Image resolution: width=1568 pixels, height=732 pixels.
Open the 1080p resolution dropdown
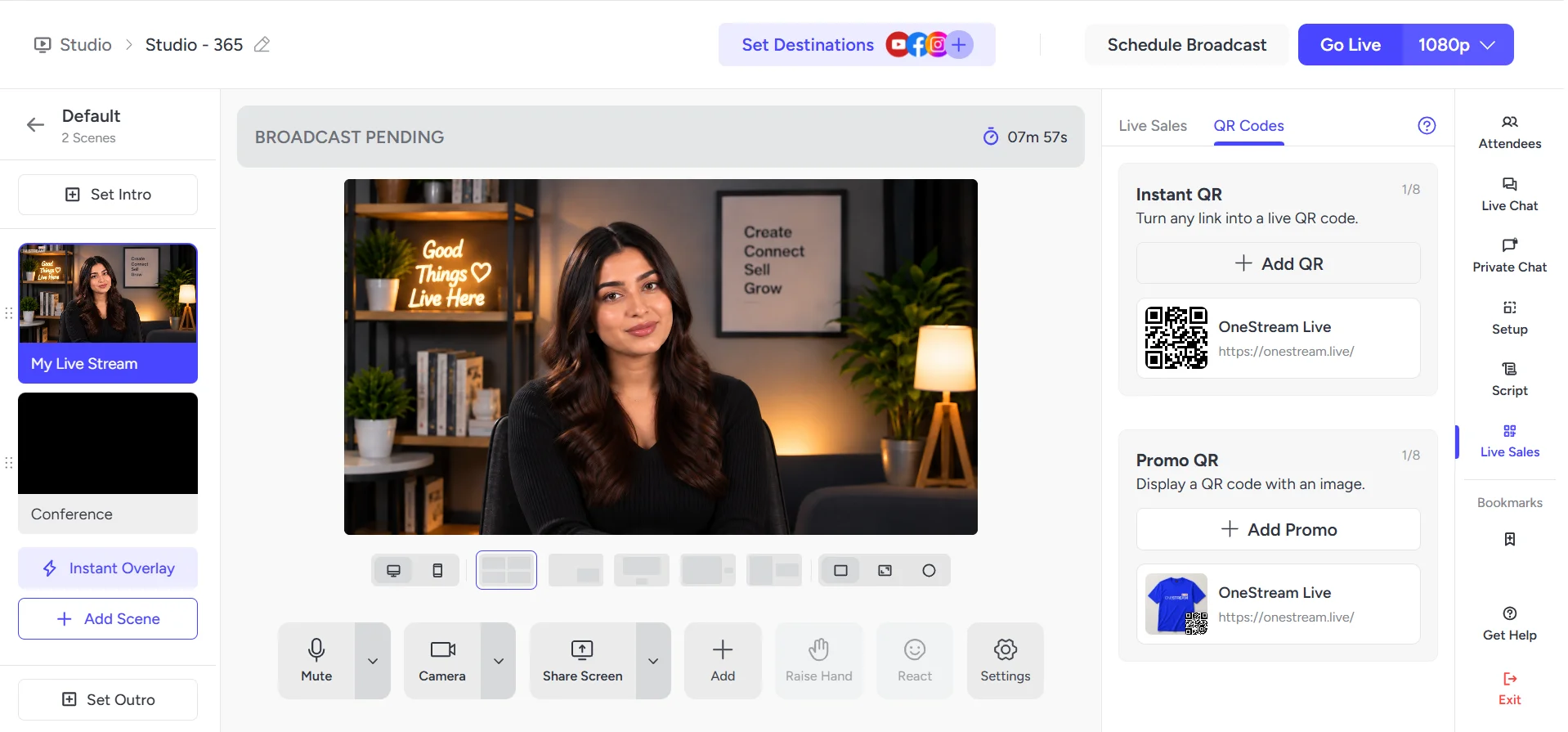pyautogui.click(x=1457, y=45)
